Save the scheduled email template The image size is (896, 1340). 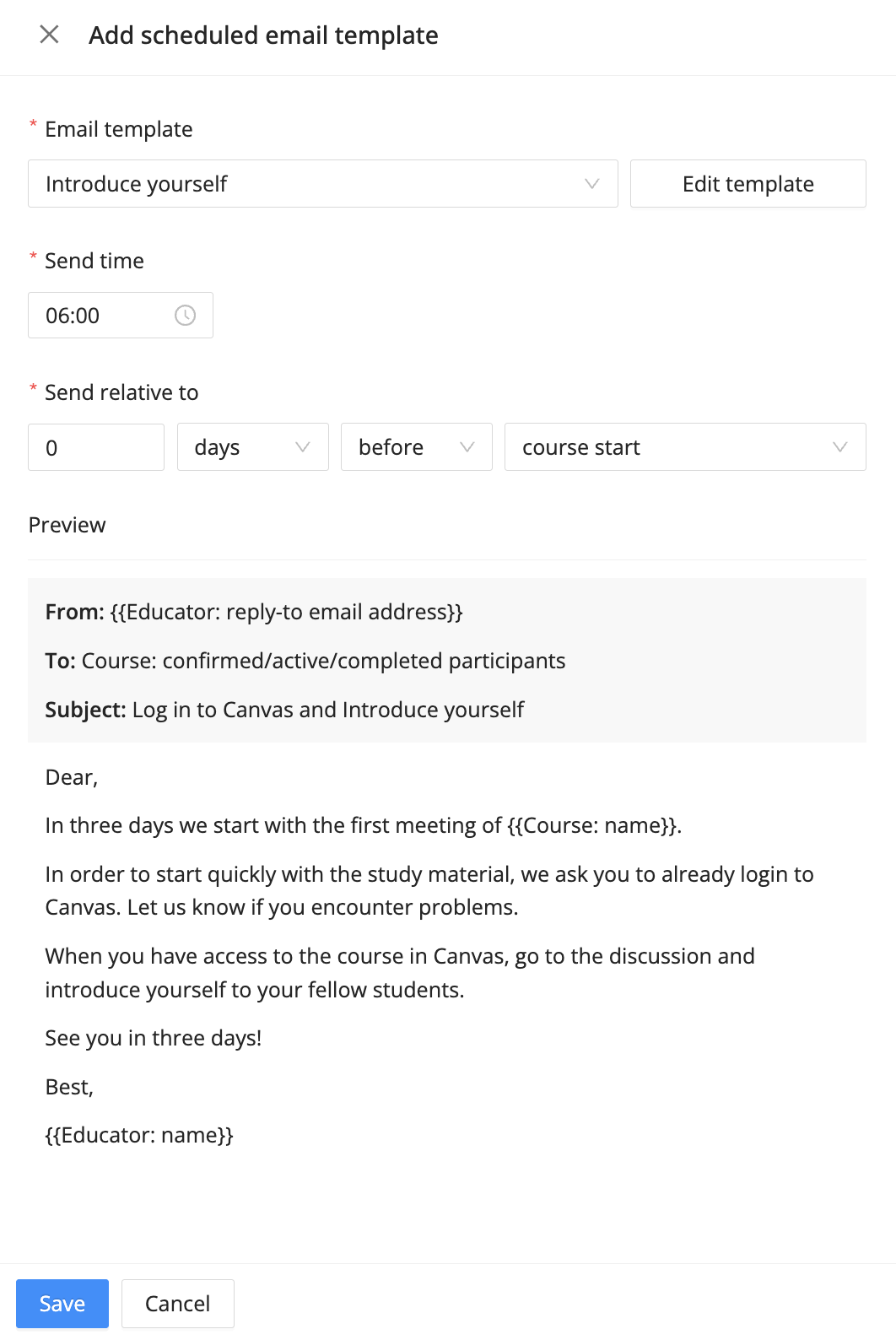coord(62,1304)
